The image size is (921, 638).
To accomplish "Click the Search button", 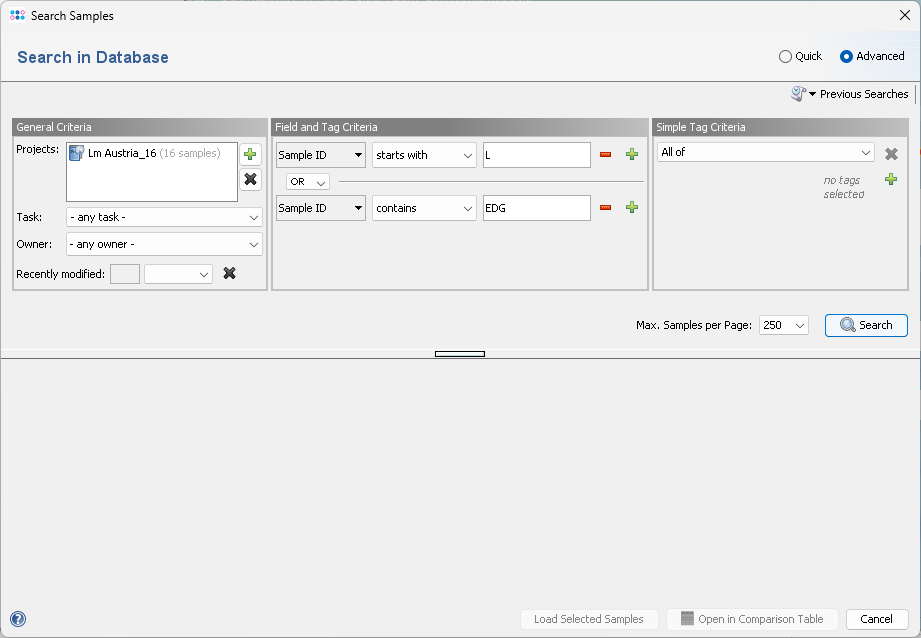I will tap(866, 325).
